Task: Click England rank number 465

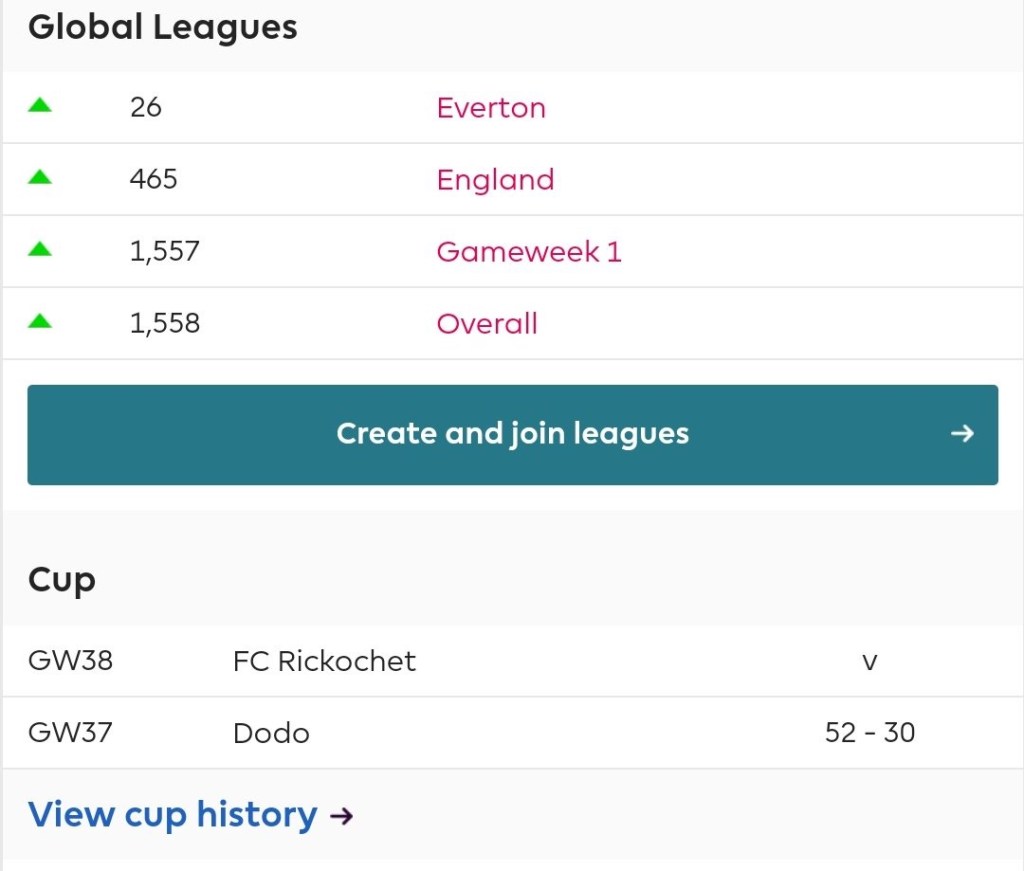Action: [x=154, y=180]
